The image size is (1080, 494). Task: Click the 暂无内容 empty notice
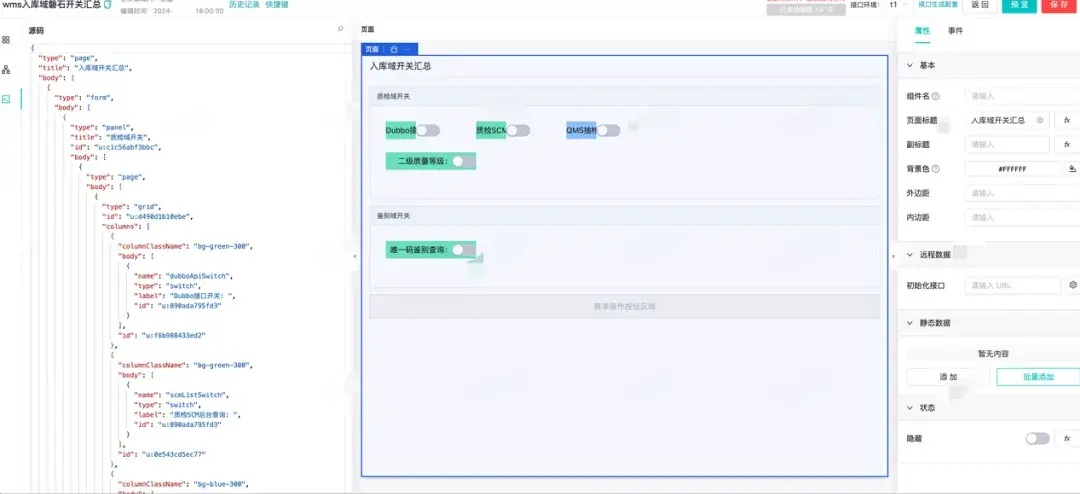(993, 353)
